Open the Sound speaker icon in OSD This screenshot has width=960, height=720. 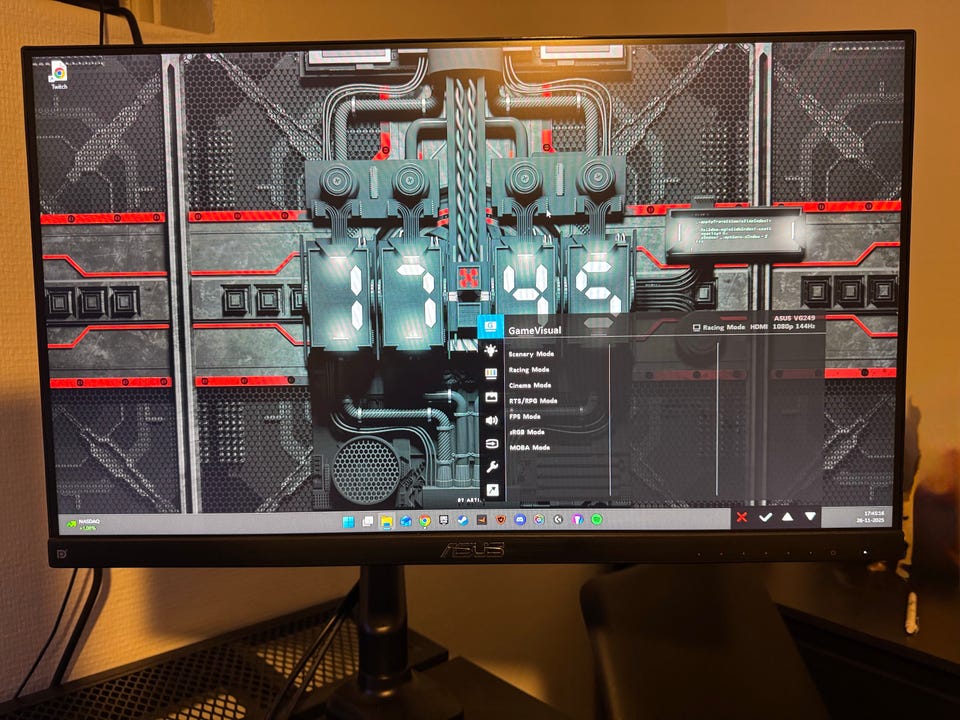491,420
